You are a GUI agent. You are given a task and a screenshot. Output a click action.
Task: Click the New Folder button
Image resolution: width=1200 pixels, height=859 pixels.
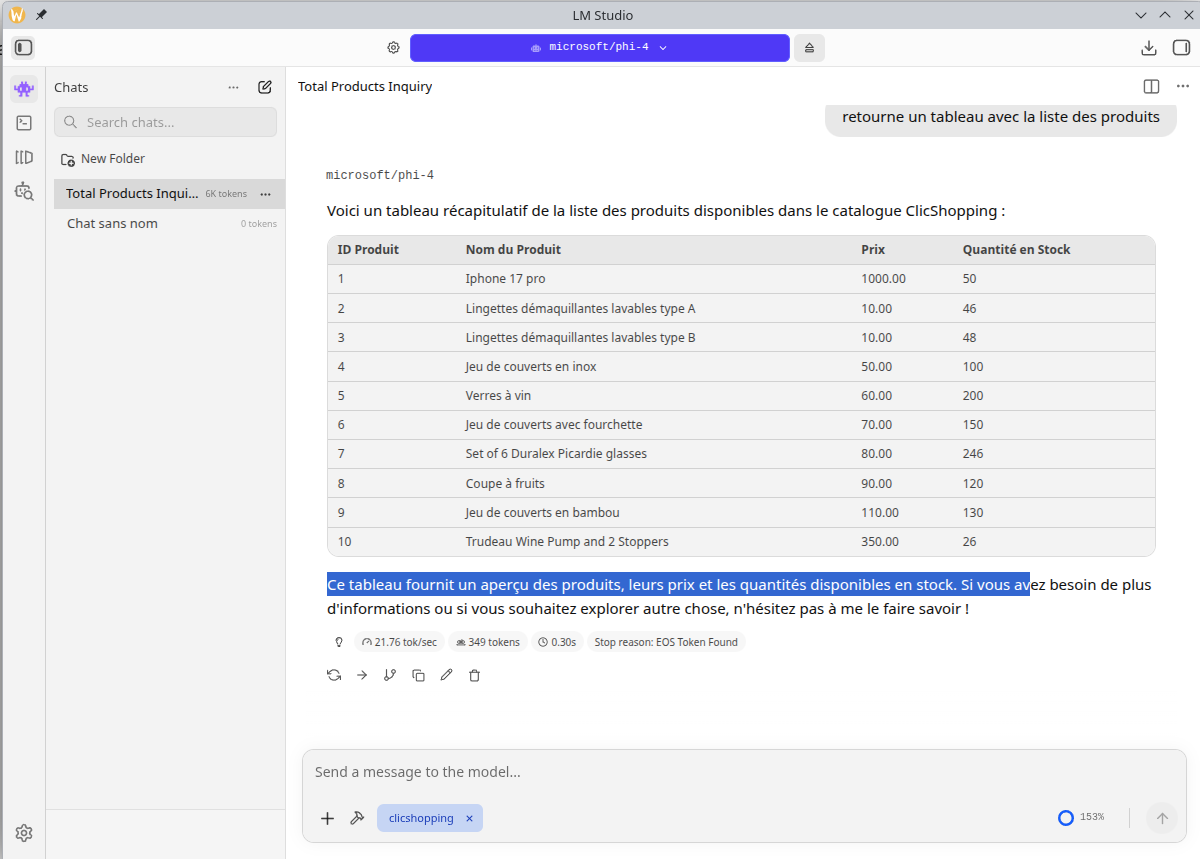(103, 159)
